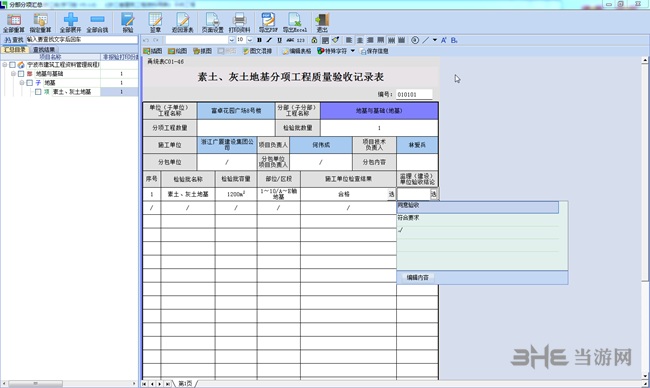Click the 编辑内容 button
Screen dimensions: 650x388
[x=417, y=278]
